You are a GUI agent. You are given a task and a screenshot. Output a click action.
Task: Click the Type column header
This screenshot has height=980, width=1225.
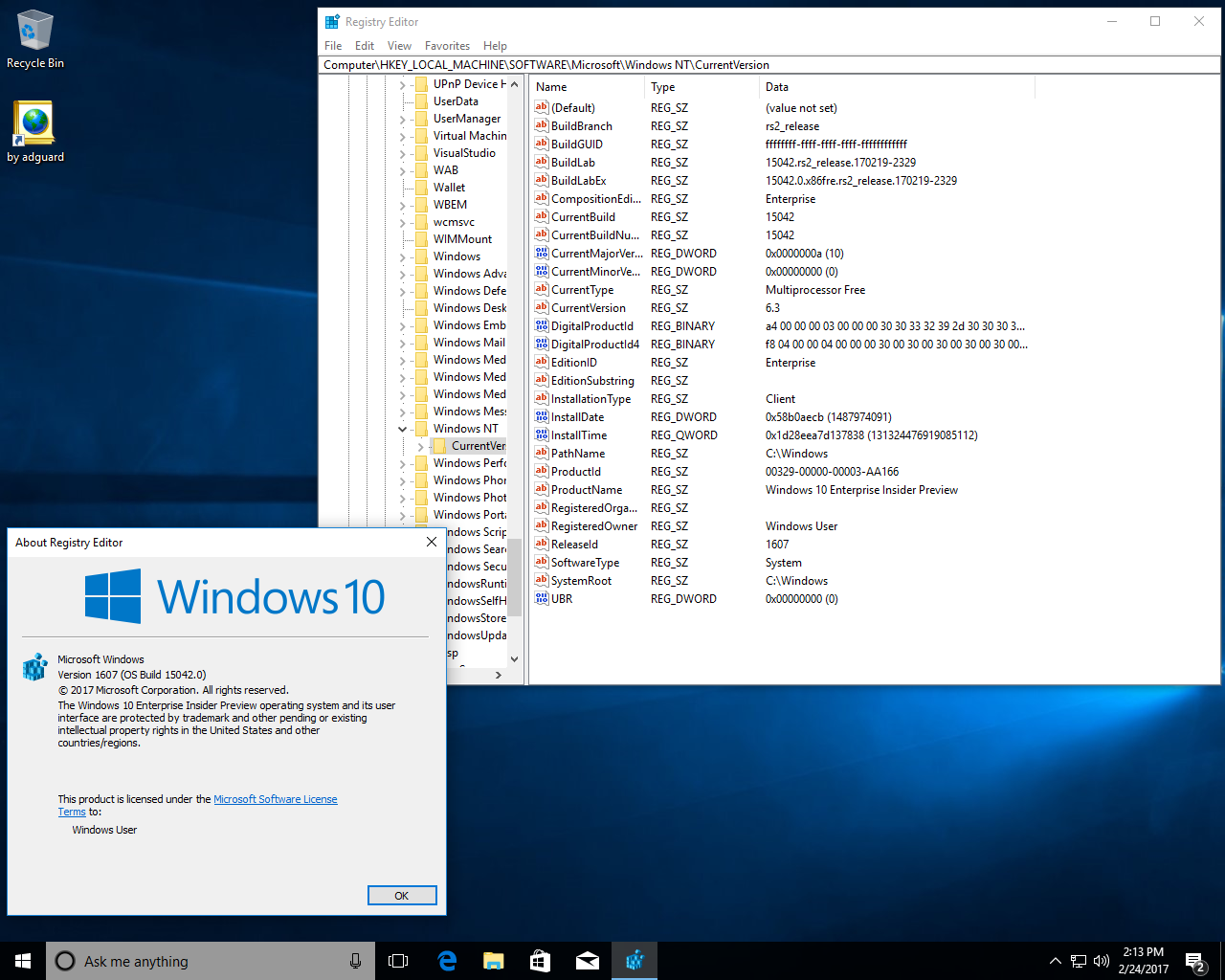(x=702, y=87)
